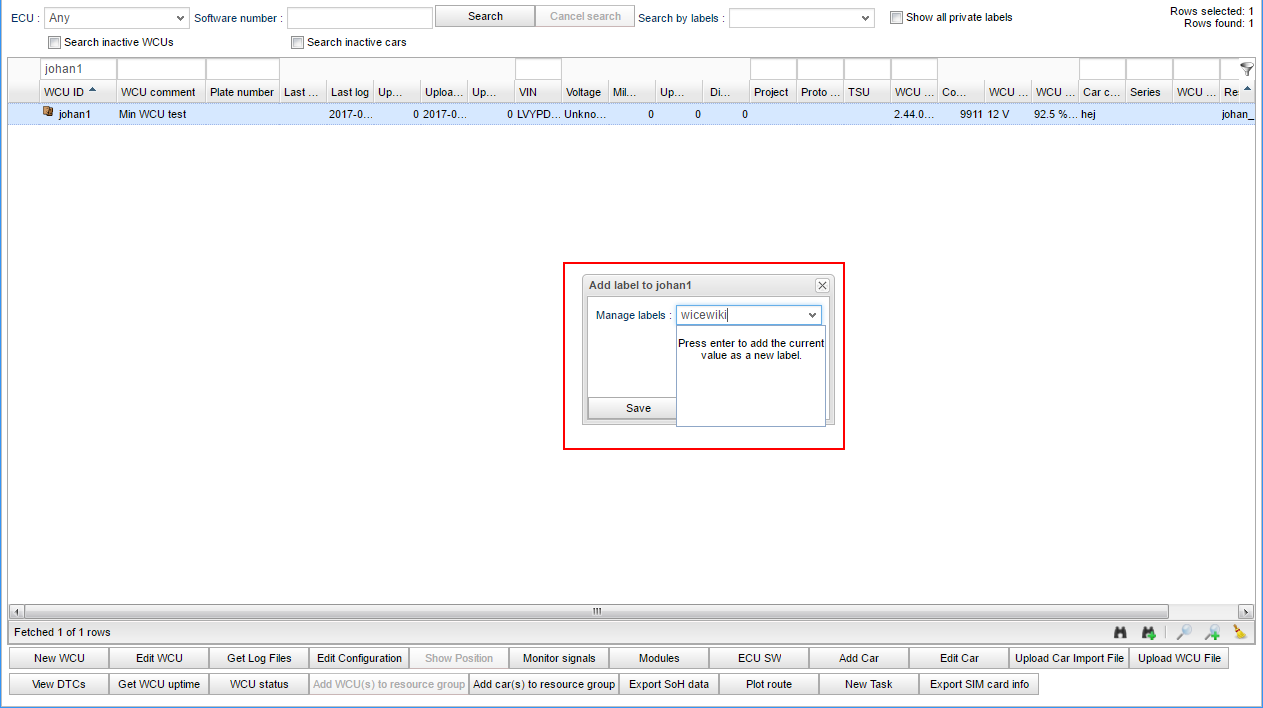1263x708 pixels.
Task: Enable Search inactive WCUs checkbox
Action: pos(55,43)
